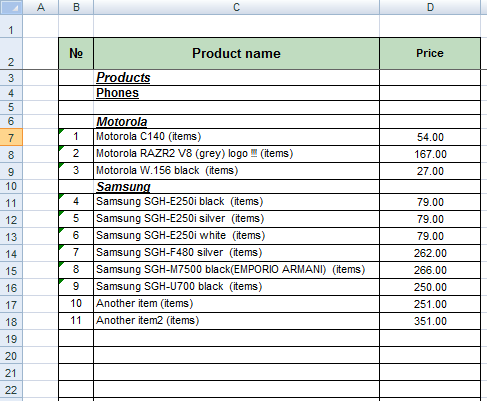Select price cell 54.00

(430, 137)
